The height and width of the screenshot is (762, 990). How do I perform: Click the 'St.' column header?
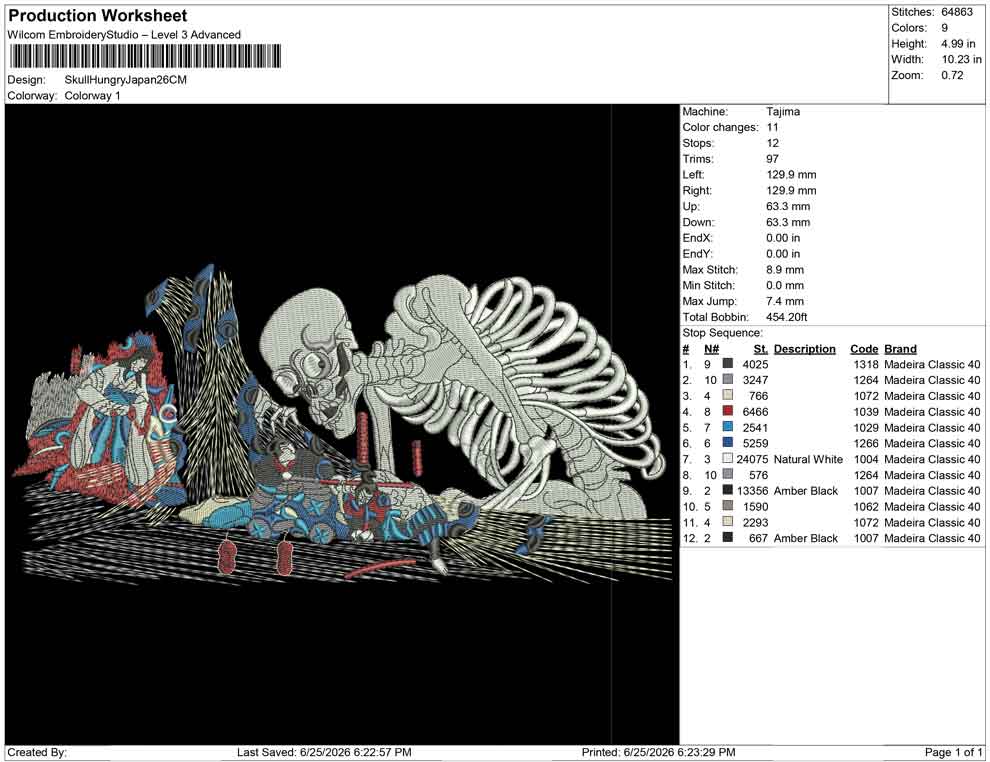(761, 349)
